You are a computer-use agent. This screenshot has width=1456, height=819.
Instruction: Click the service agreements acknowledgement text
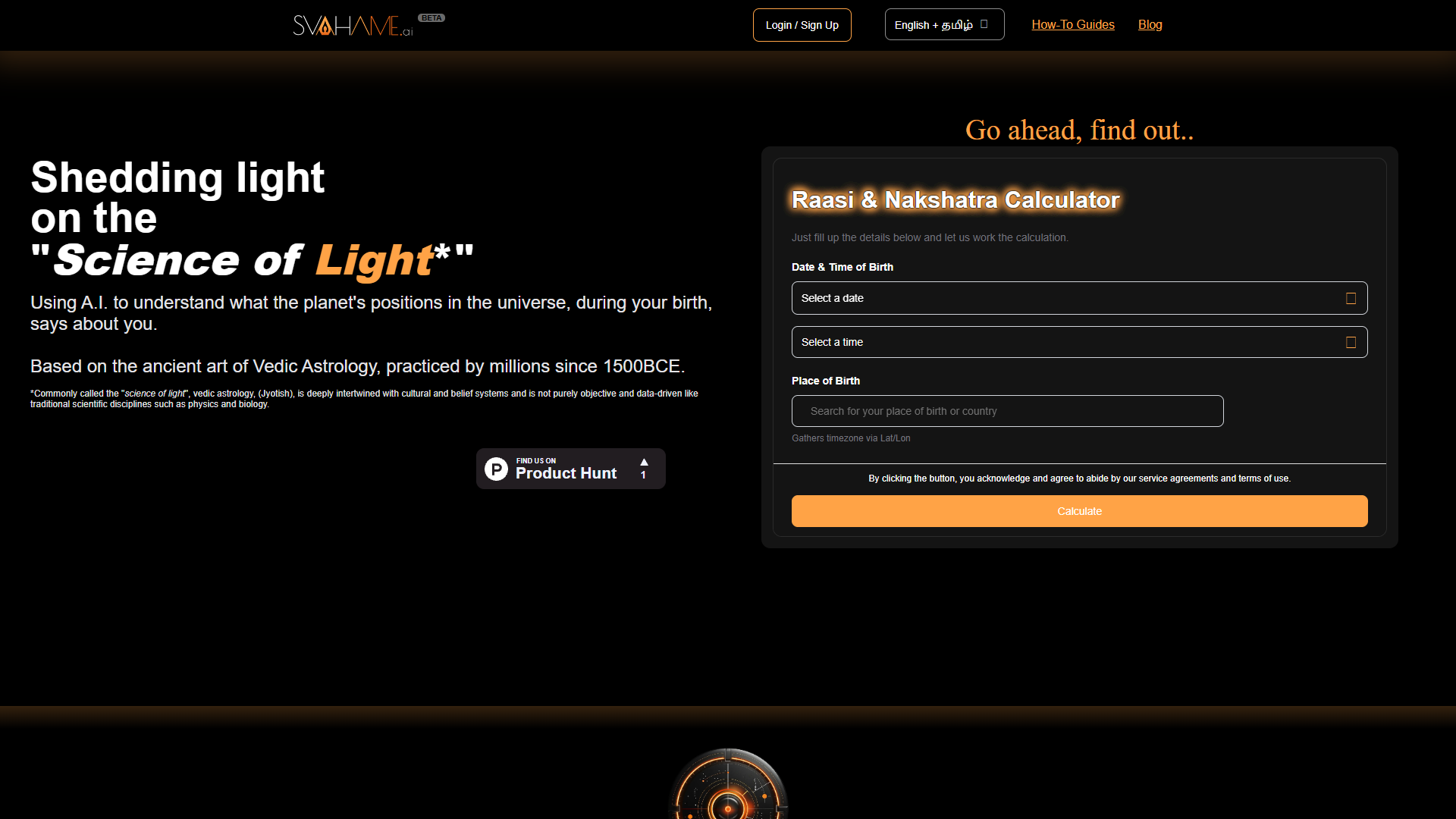coord(1079,479)
